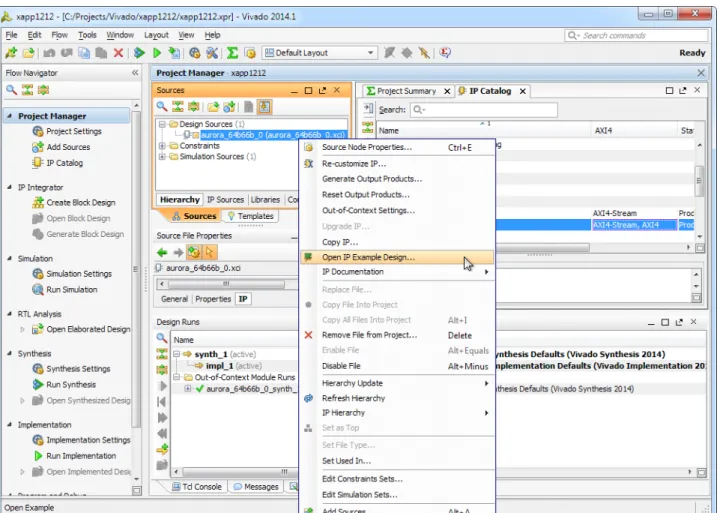Click the Create Block Design icon
Viewport: 720px width, 513px height.
(x=38, y=203)
